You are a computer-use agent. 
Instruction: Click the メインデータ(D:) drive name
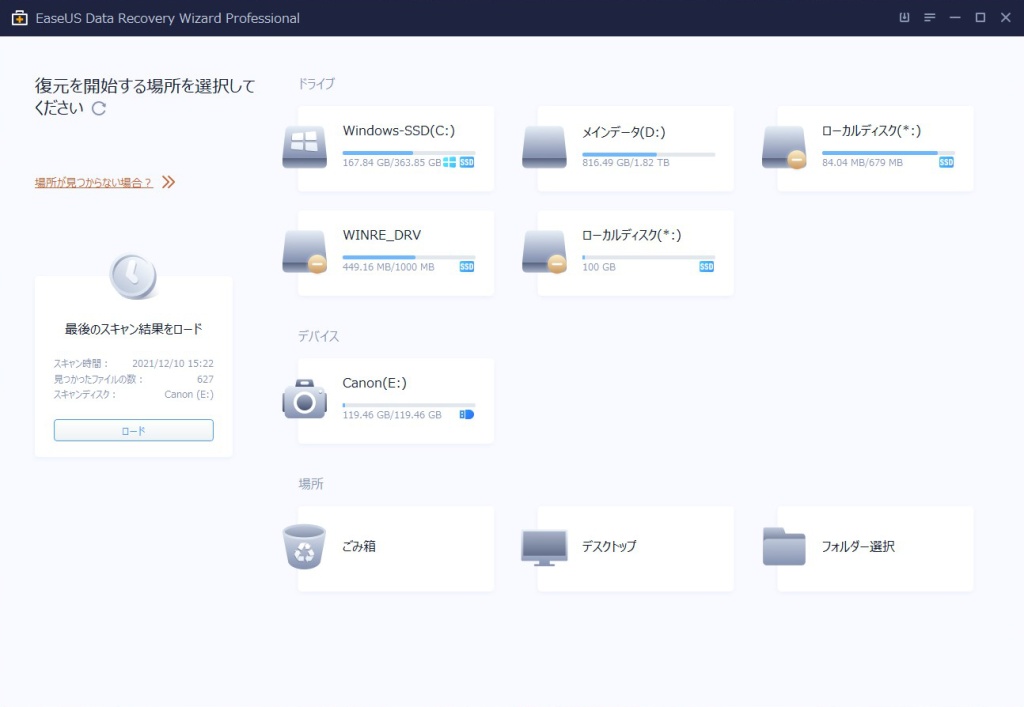[x=624, y=132]
